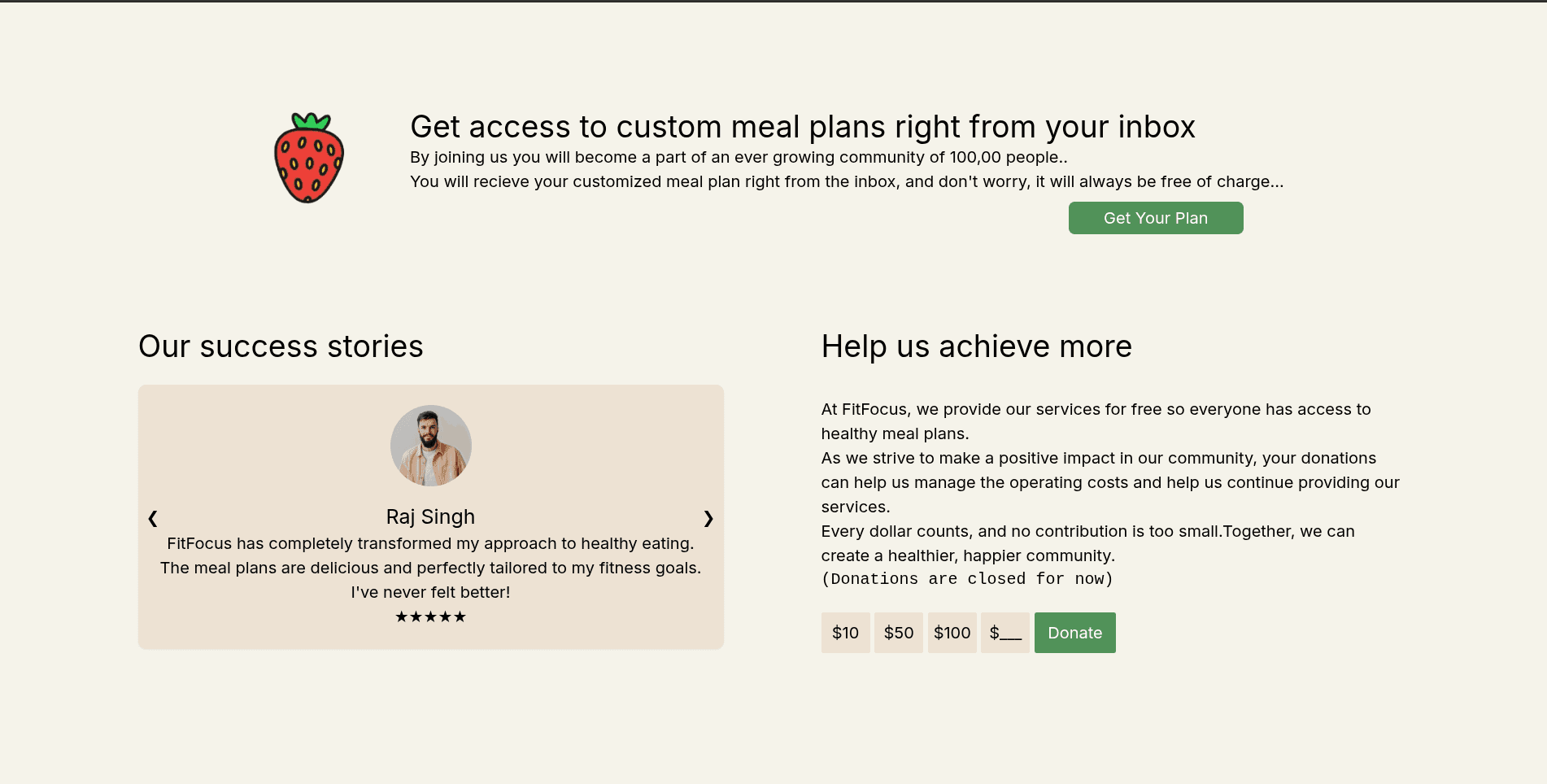Click the 'At FitFocus, we provide' paragraph
This screenshot has height=784, width=1547.
pos(1096,421)
